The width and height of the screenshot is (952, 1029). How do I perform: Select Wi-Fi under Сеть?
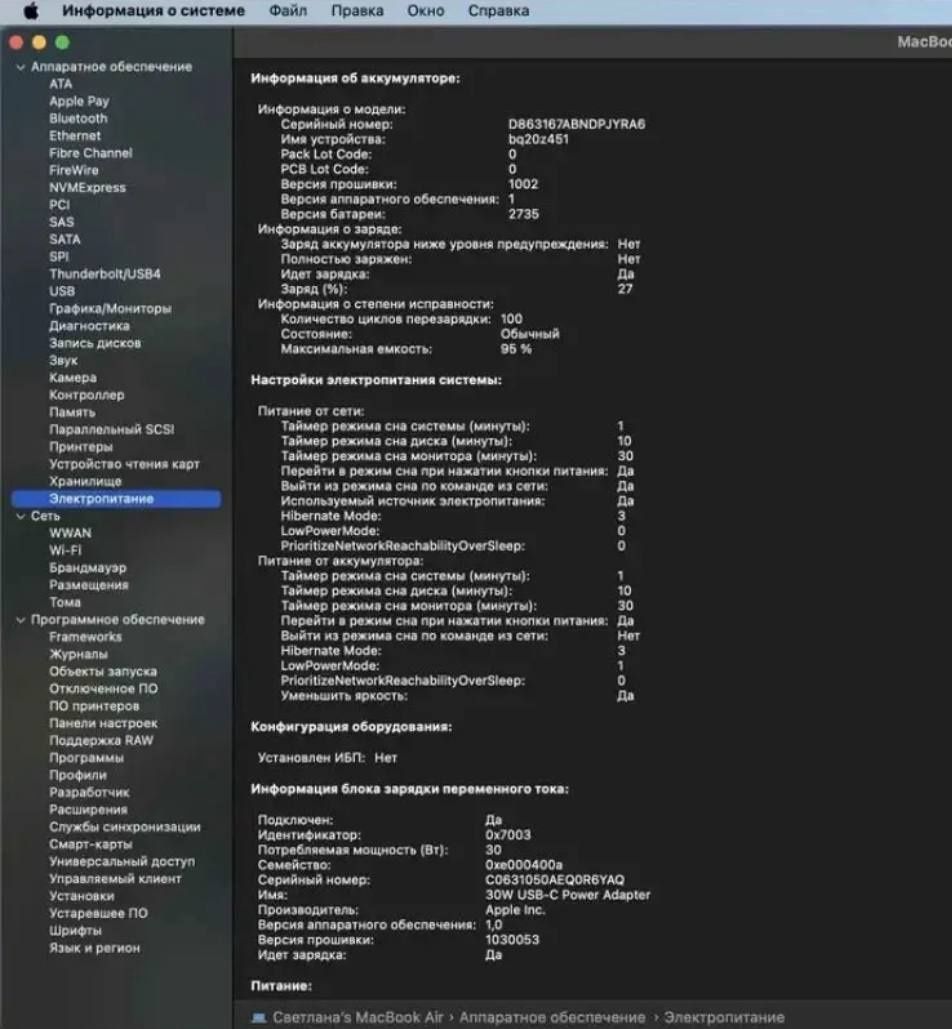66,551
